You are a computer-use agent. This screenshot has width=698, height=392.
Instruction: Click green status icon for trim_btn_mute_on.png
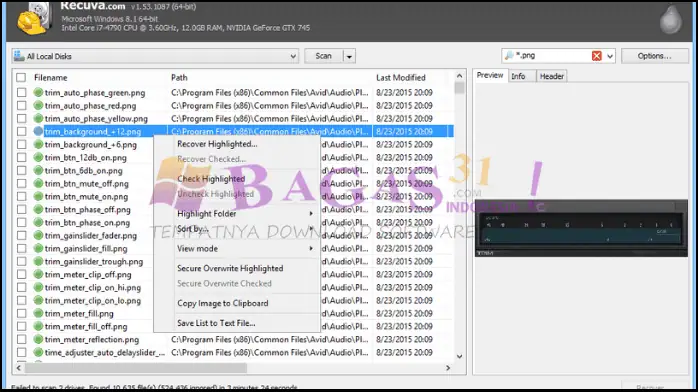(x=38, y=196)
